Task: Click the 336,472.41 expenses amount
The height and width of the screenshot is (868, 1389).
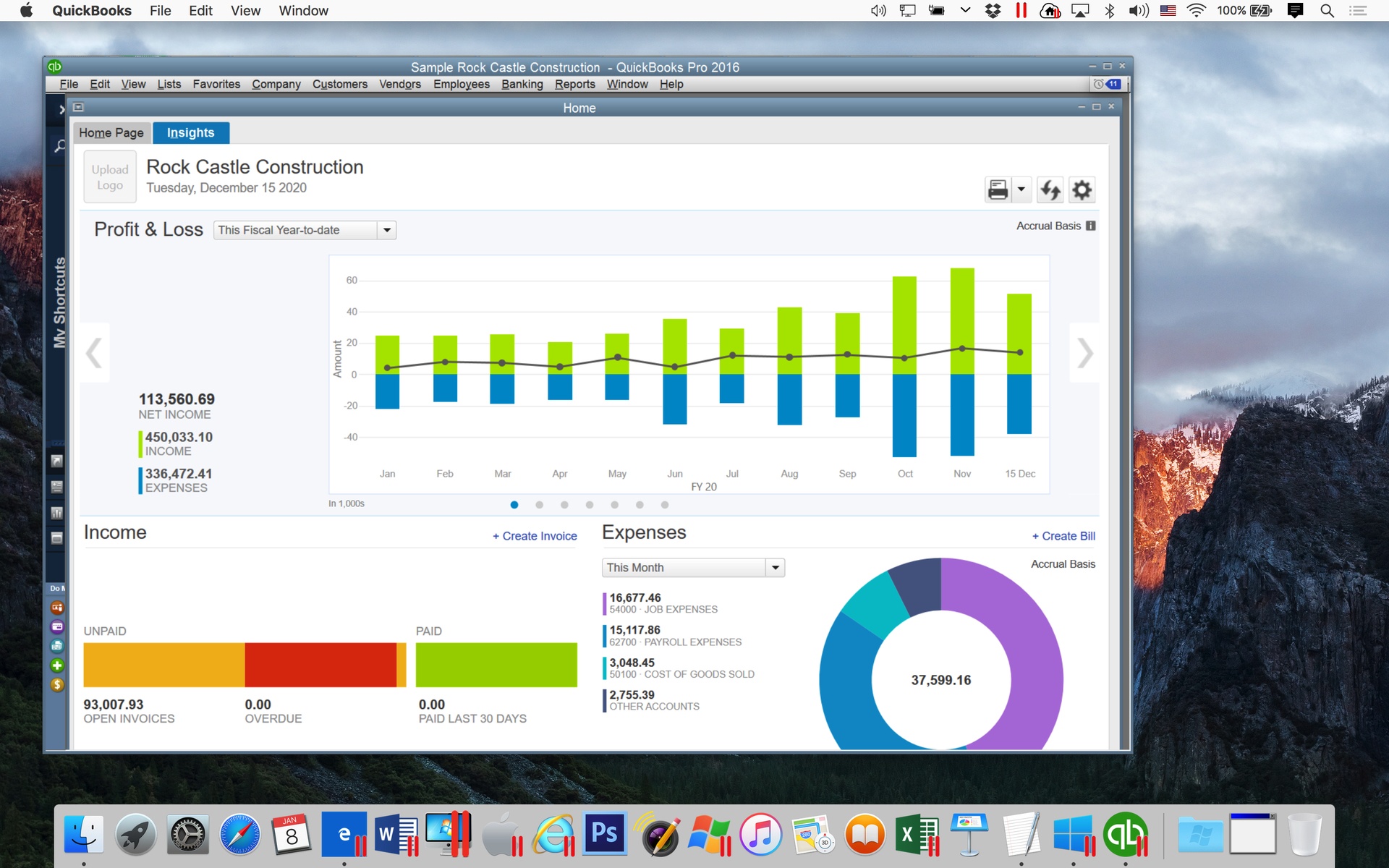Action: pos(179,474)
